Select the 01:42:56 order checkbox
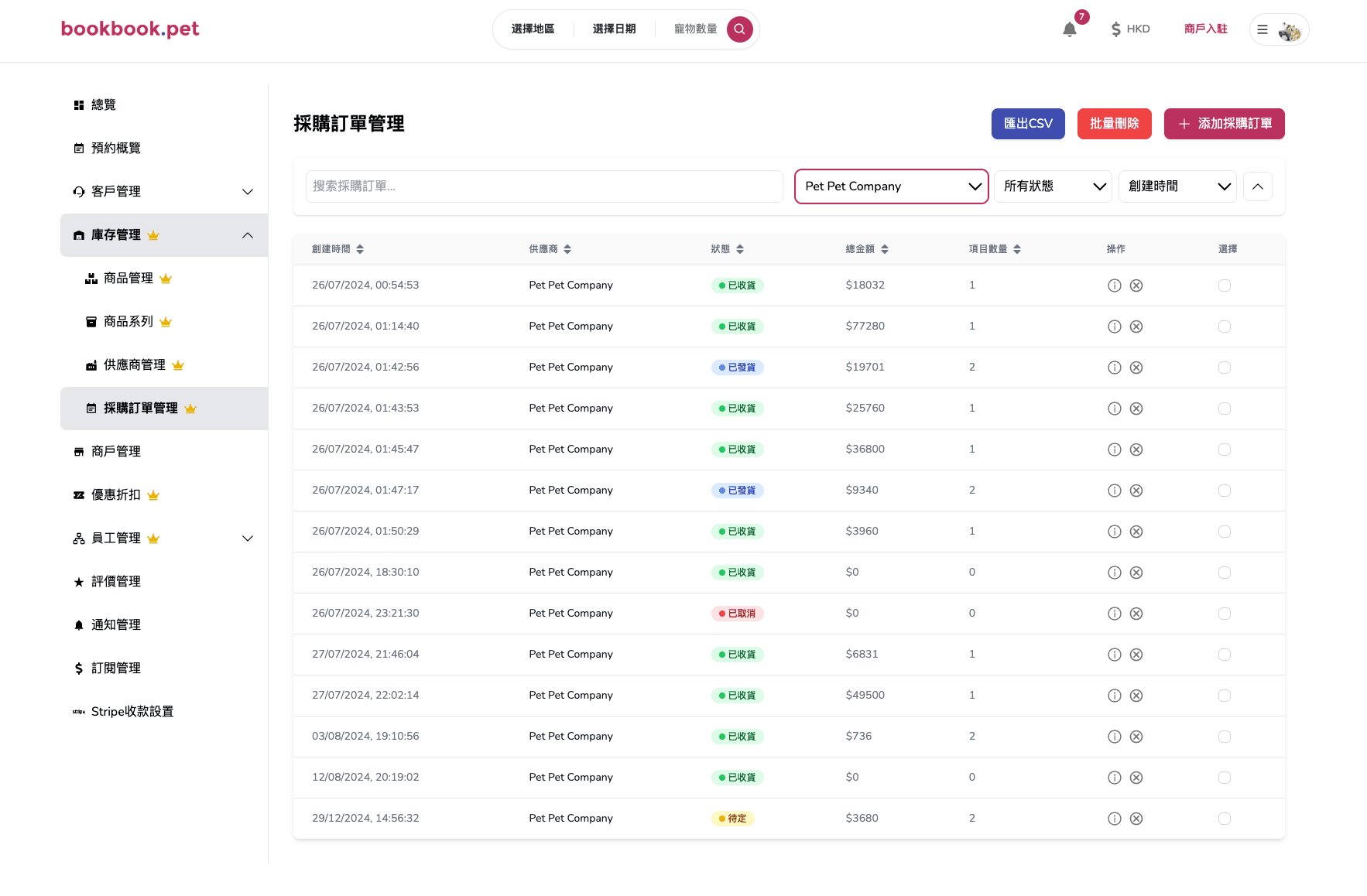Image resolution: width=1367 pixels, height=896 pixels. pyautogui.click(x=1225, y=368)
